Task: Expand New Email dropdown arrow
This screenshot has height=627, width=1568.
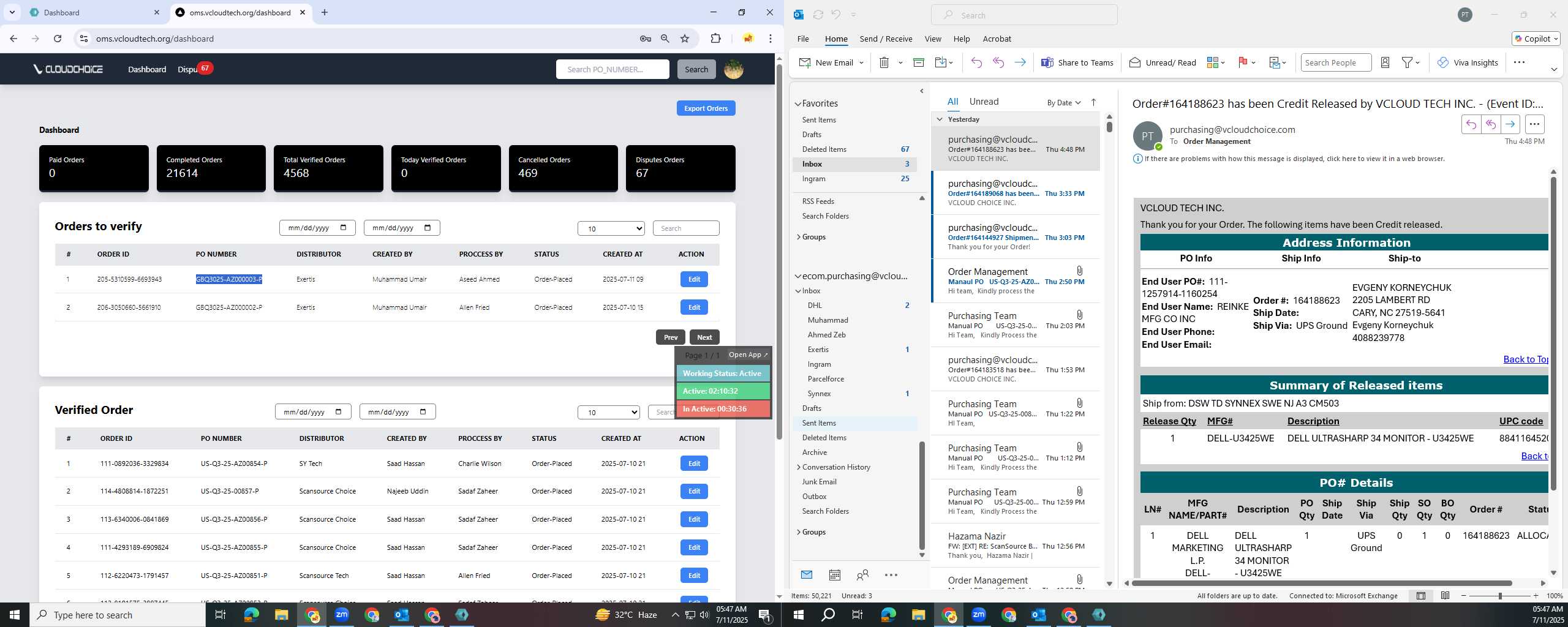Action: coord(861,62)
